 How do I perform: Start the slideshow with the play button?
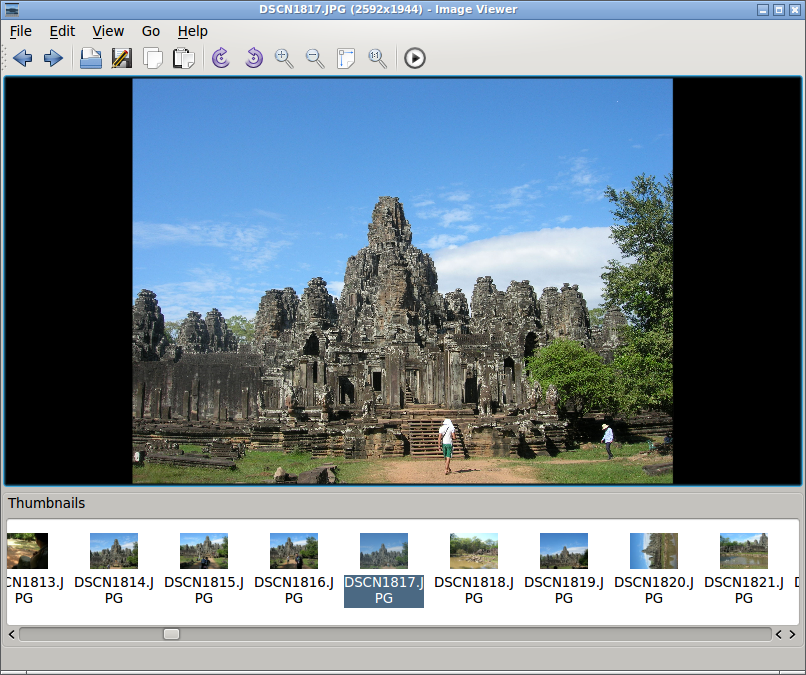click(415, 58)
